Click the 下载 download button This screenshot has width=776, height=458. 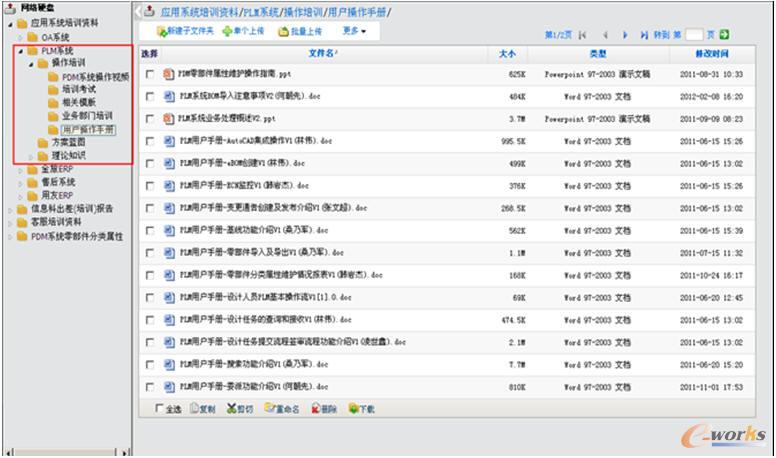click(x=362, y=408)
